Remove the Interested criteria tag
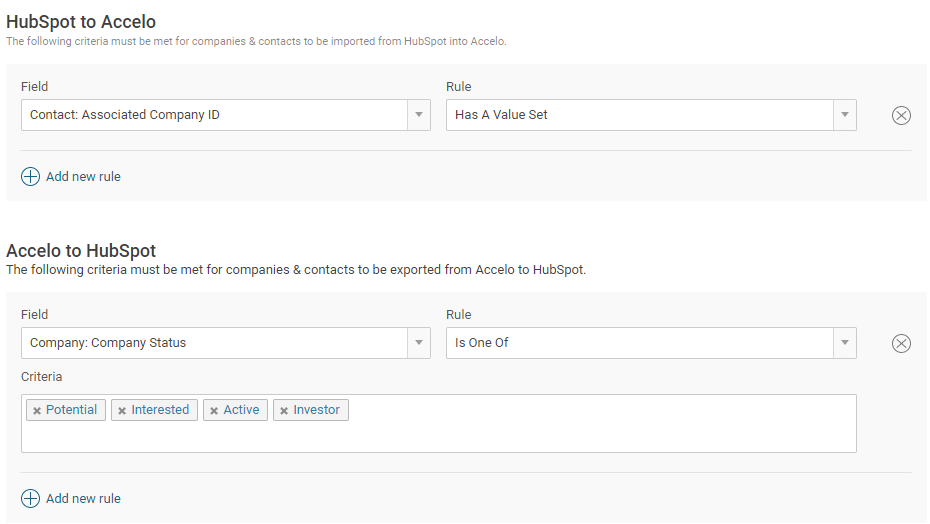Image resolution: width=930 pixels, height=524 pixels. [x=122, y=411]
